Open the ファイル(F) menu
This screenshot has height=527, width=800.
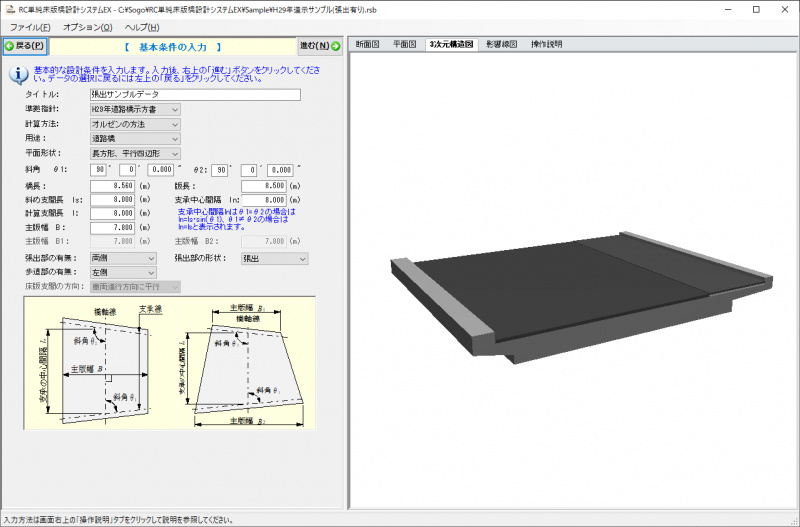(x=30, y=28)
